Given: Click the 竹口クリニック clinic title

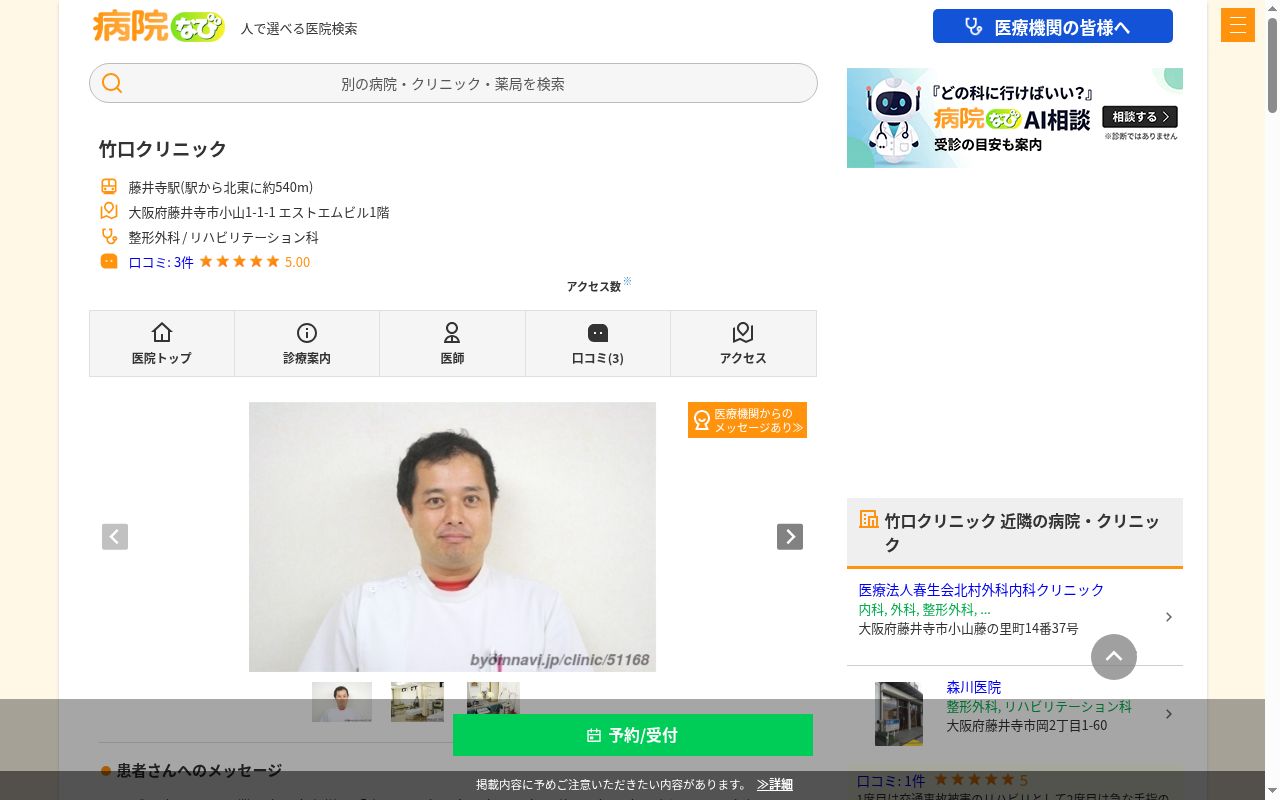Looking at the screenshot, I should point(163,149).
